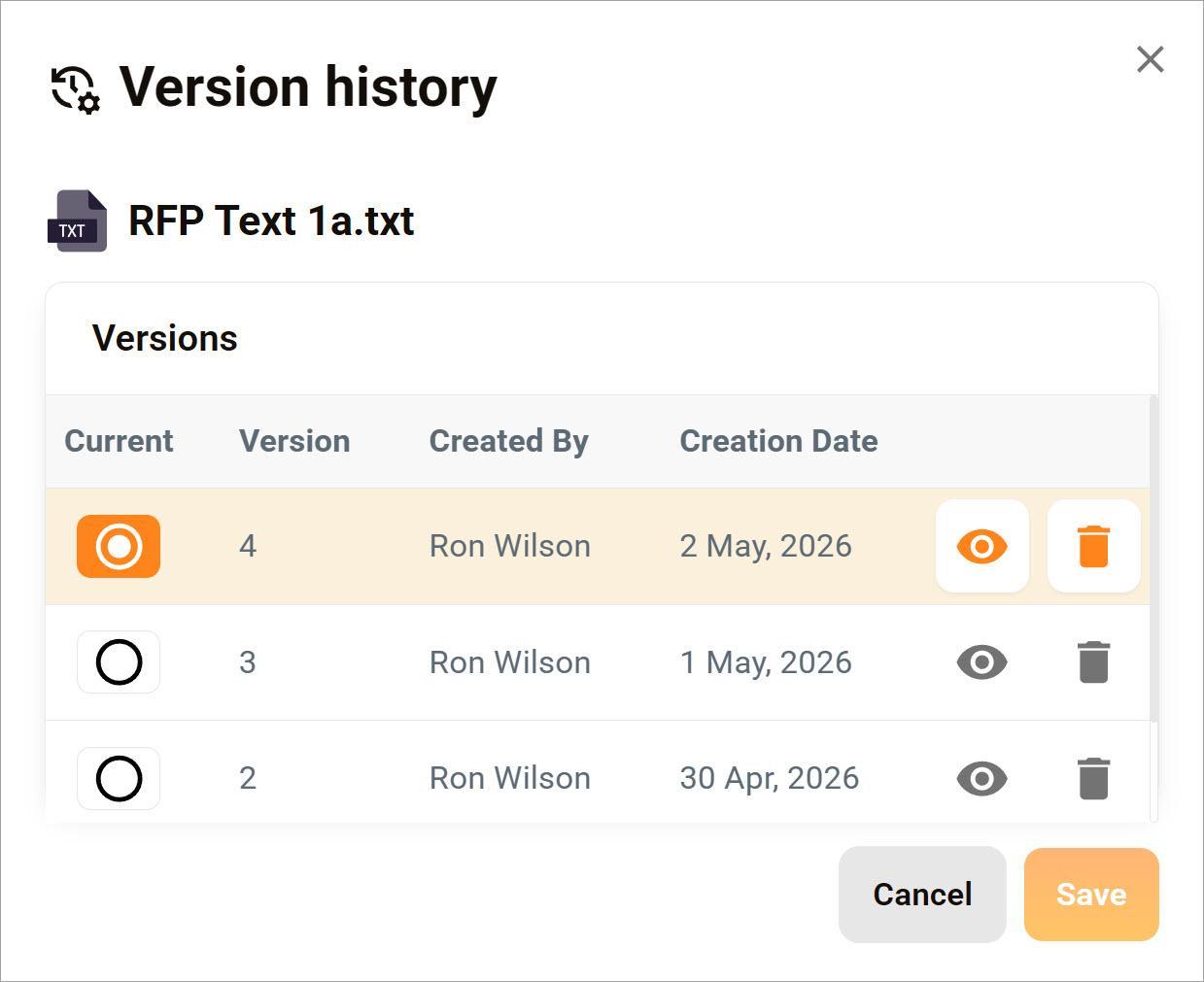1204x982 pixels.
Task: Click the Version history dialog title
Action: pos(308,86)
